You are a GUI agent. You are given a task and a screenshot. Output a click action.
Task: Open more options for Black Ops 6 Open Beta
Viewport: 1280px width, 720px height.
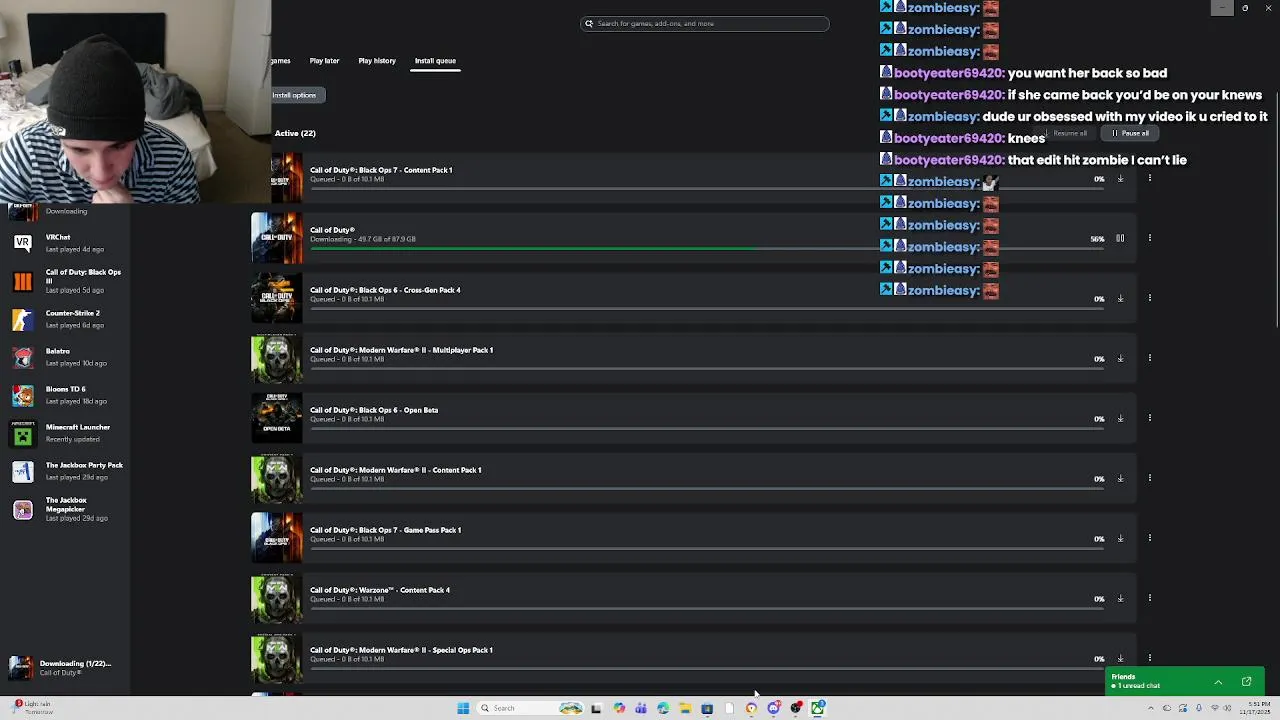(x=1150, y=418)
